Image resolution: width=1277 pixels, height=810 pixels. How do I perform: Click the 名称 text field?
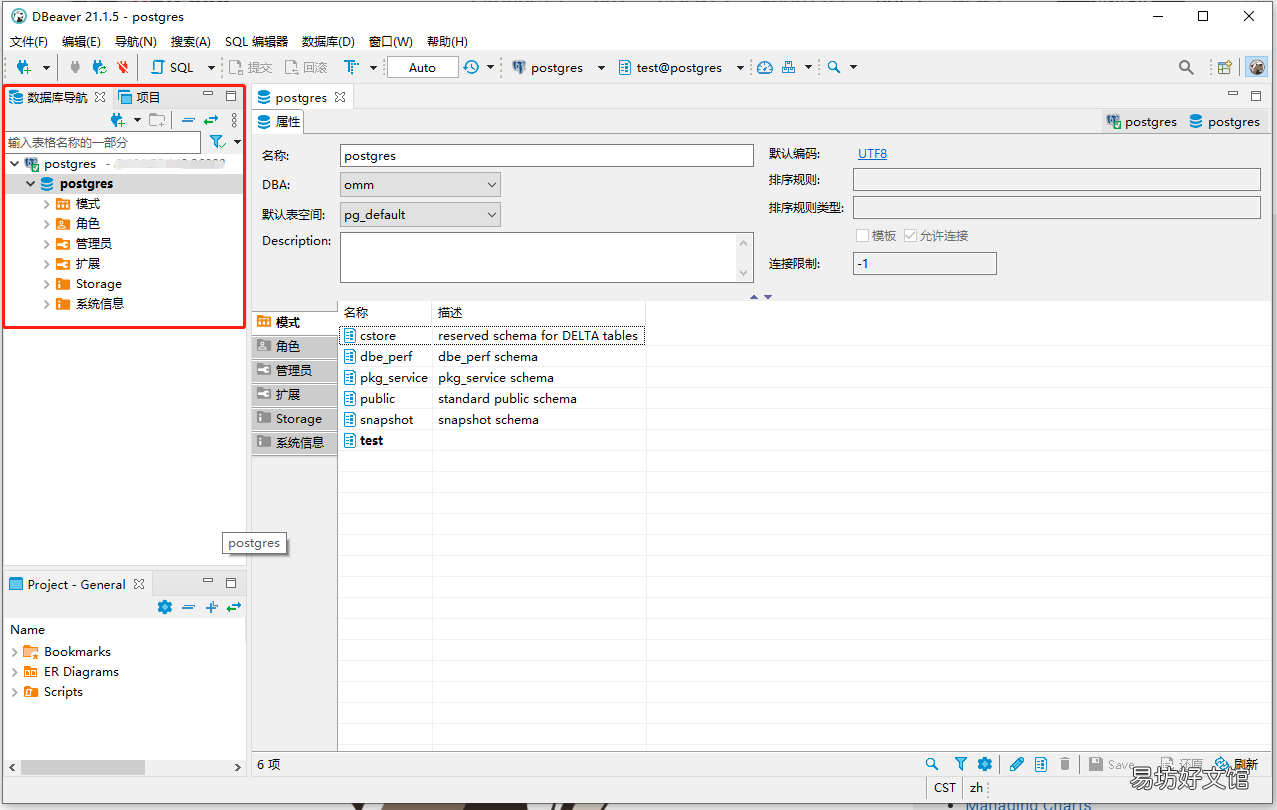pos(546,156)
